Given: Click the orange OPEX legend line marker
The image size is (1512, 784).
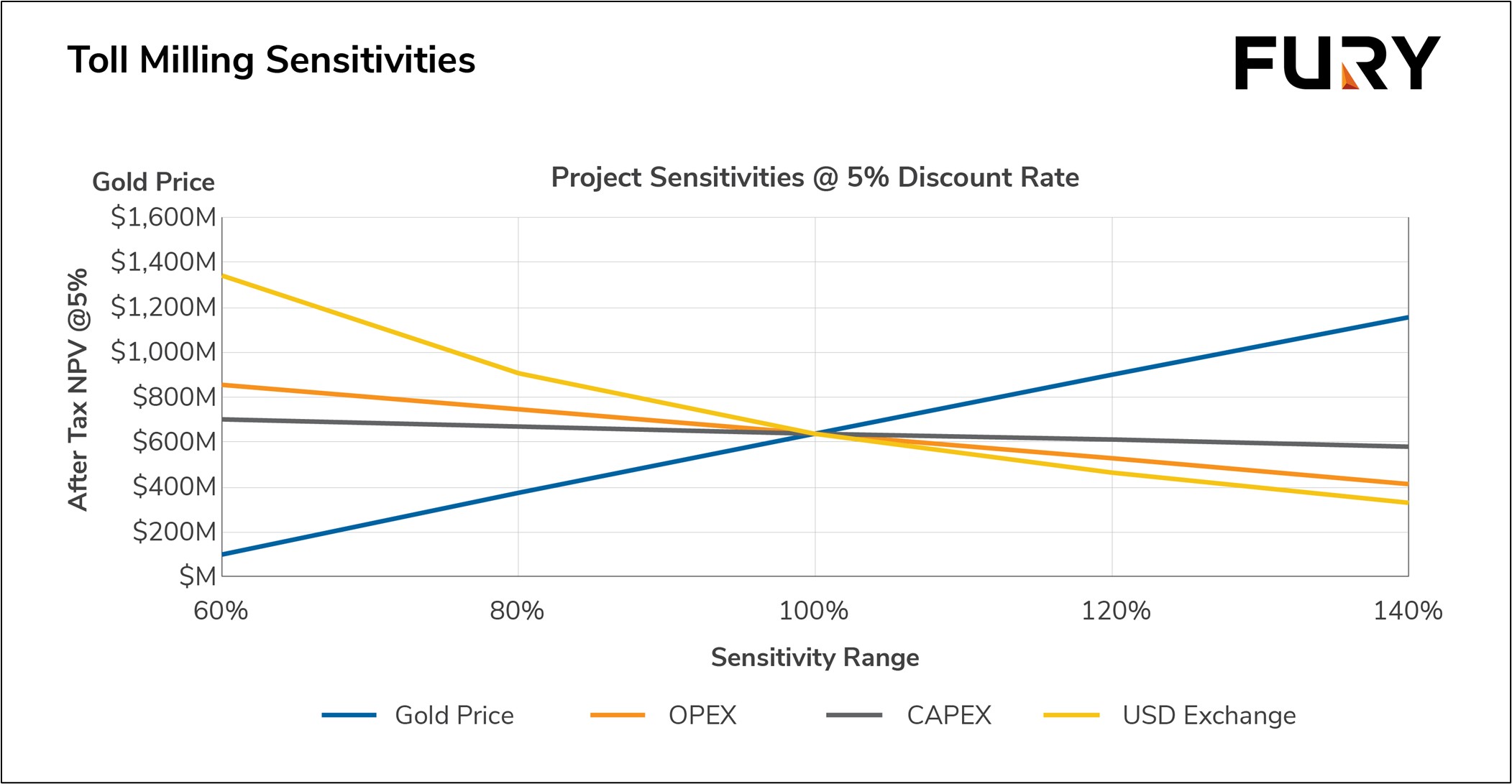Looking at the screenshot, I should tap(617, 715).
